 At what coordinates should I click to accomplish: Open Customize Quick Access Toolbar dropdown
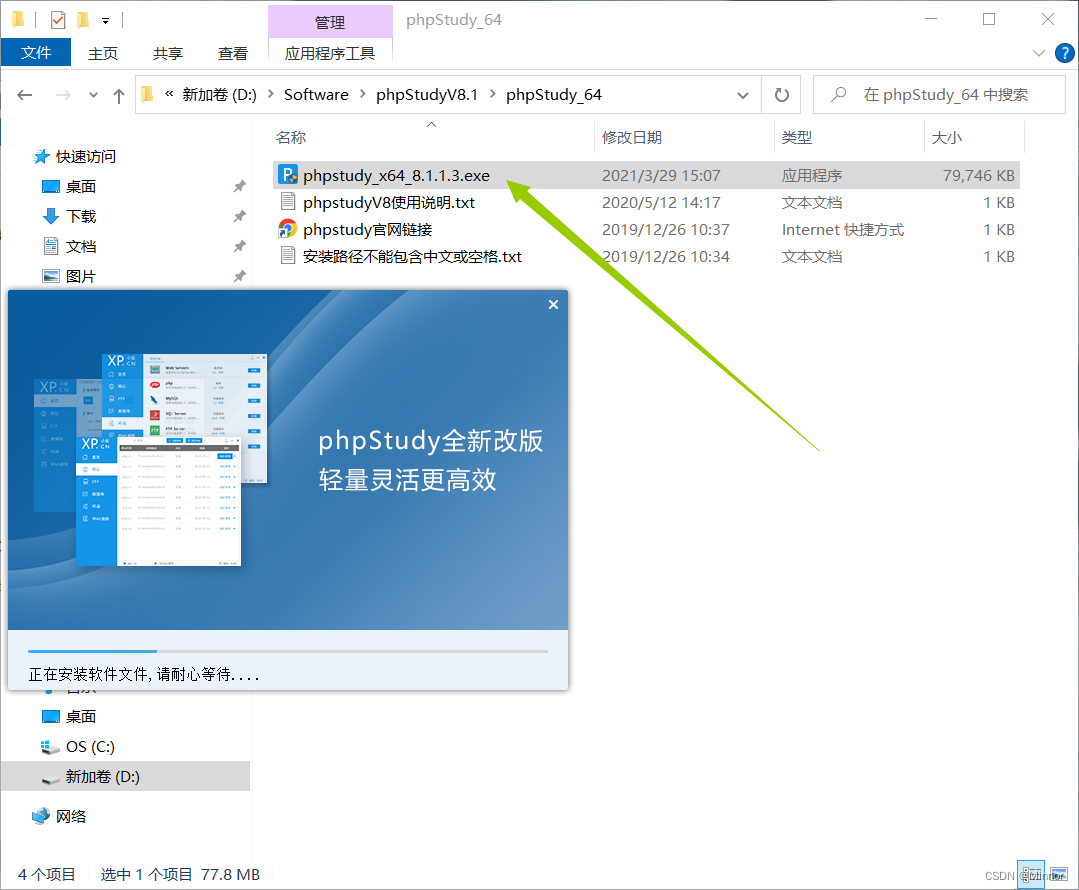(105, 21)
